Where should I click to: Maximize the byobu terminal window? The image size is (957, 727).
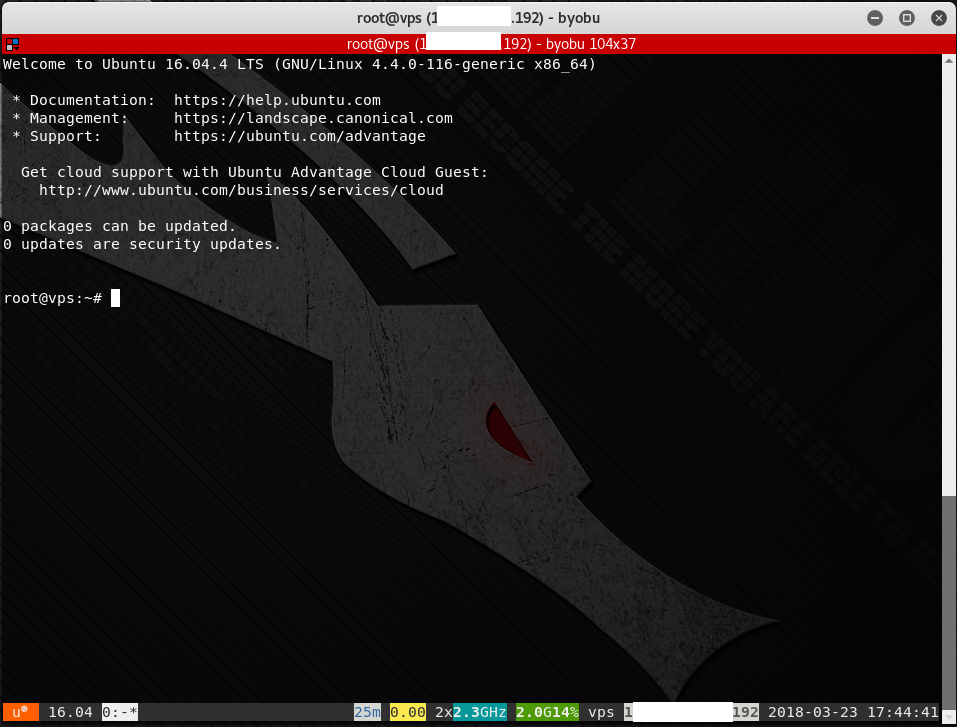pos(907,18)
